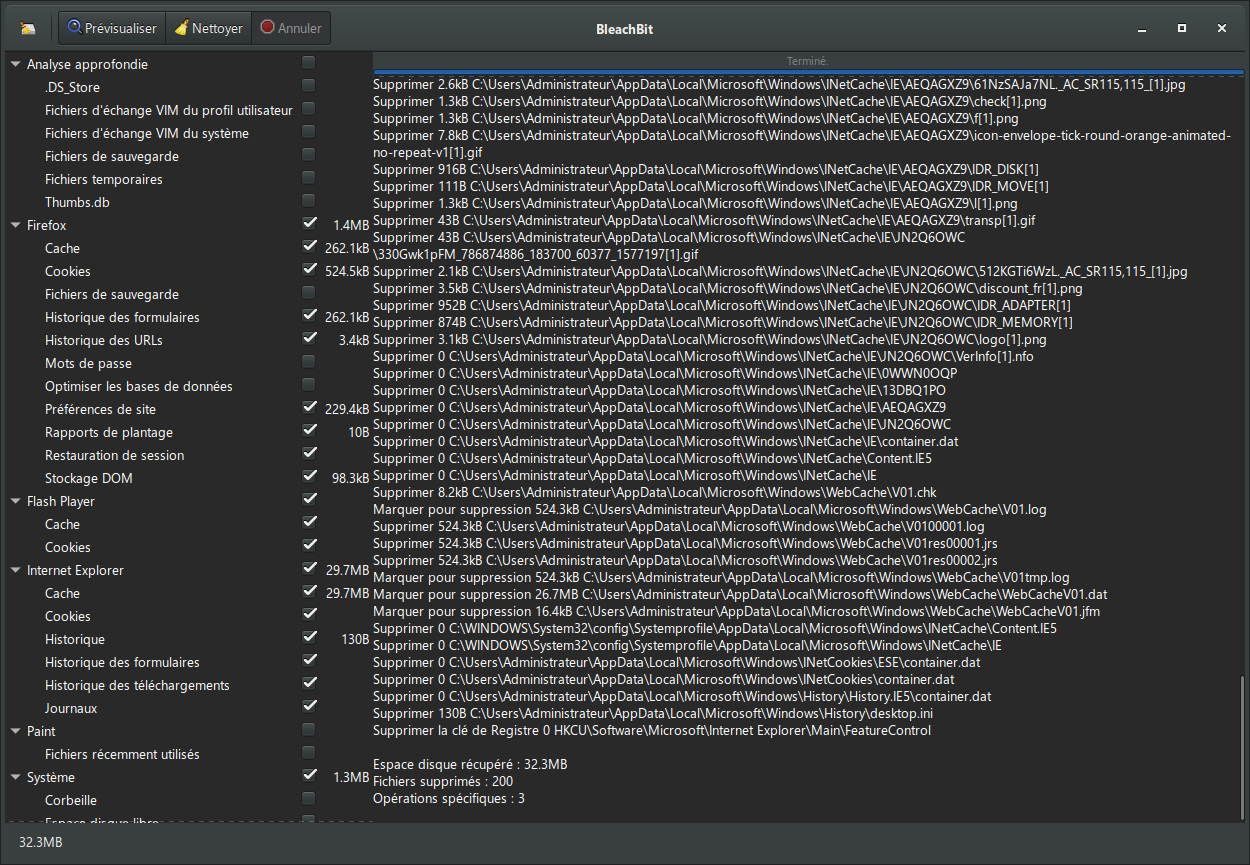
Task: Select Restauration de session row
Action: pos(187,455)
